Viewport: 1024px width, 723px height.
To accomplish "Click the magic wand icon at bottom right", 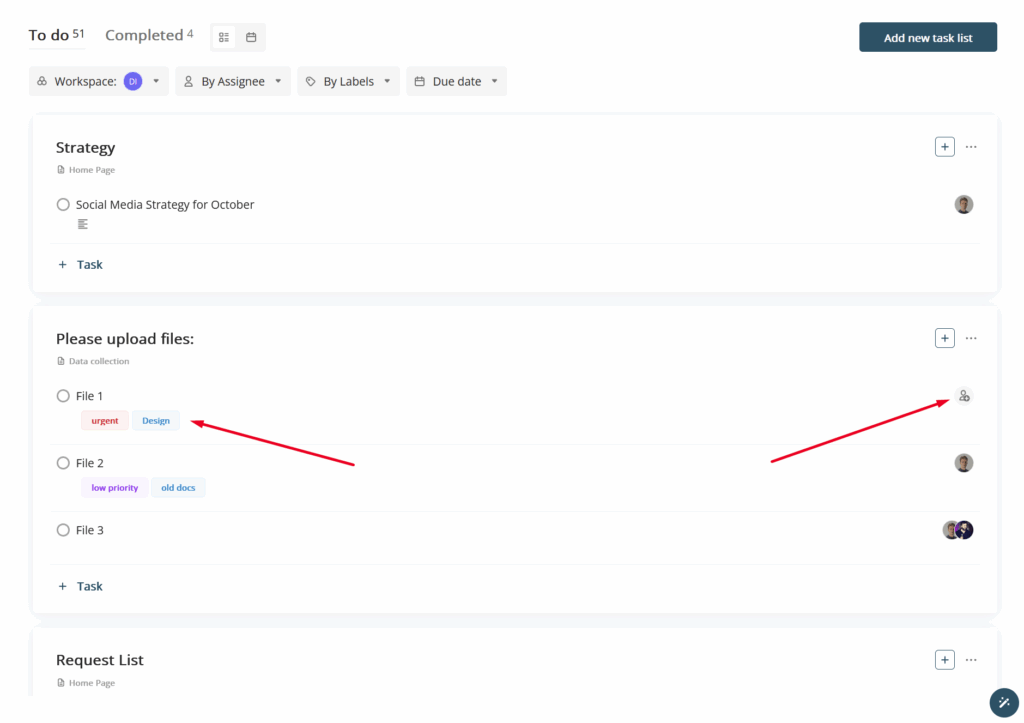I will pos(1003,703).
